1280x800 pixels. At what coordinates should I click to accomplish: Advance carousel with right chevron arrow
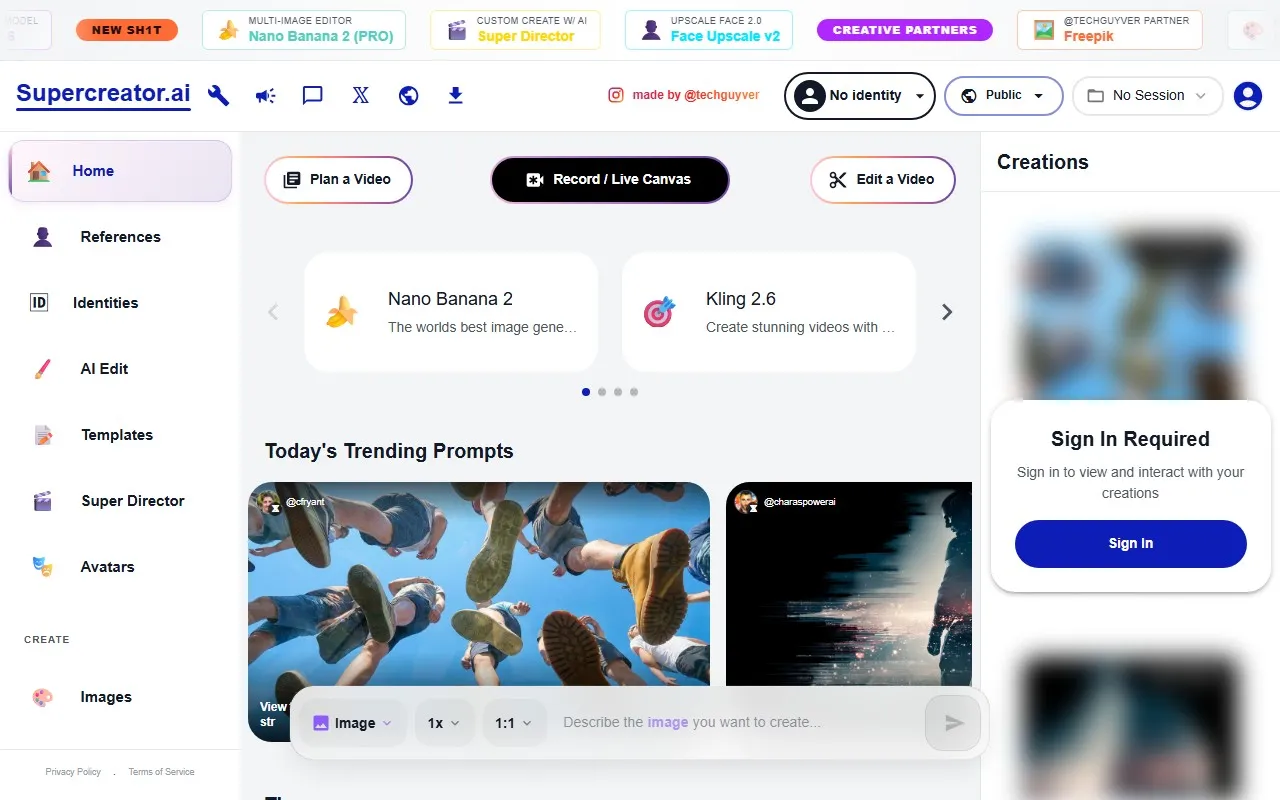pos(947,312)
